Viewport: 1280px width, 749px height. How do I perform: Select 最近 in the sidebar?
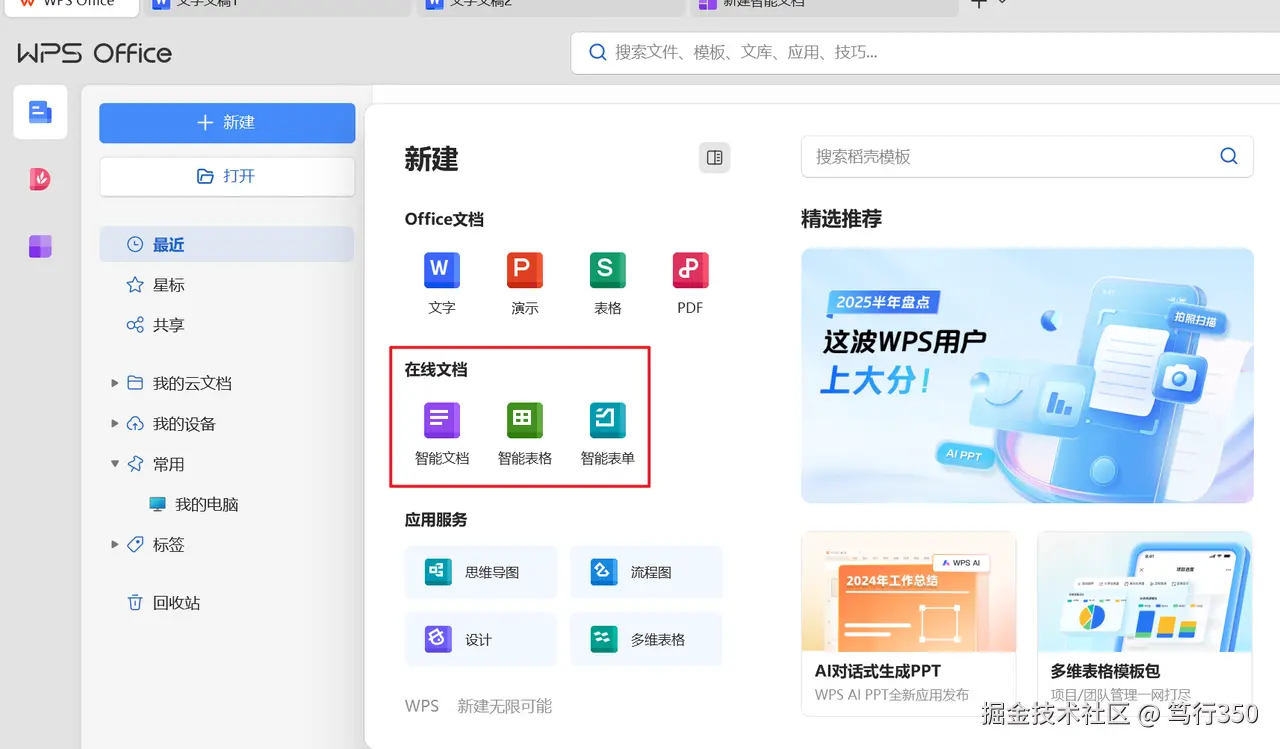(227, 244)
